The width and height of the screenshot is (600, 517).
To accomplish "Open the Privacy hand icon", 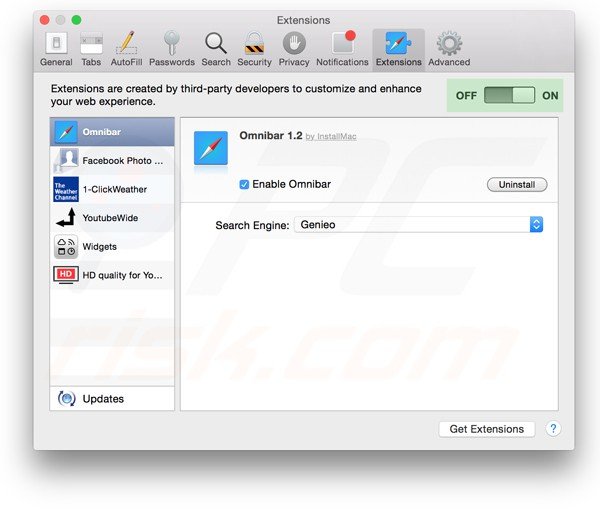I will tap(294, 43).
